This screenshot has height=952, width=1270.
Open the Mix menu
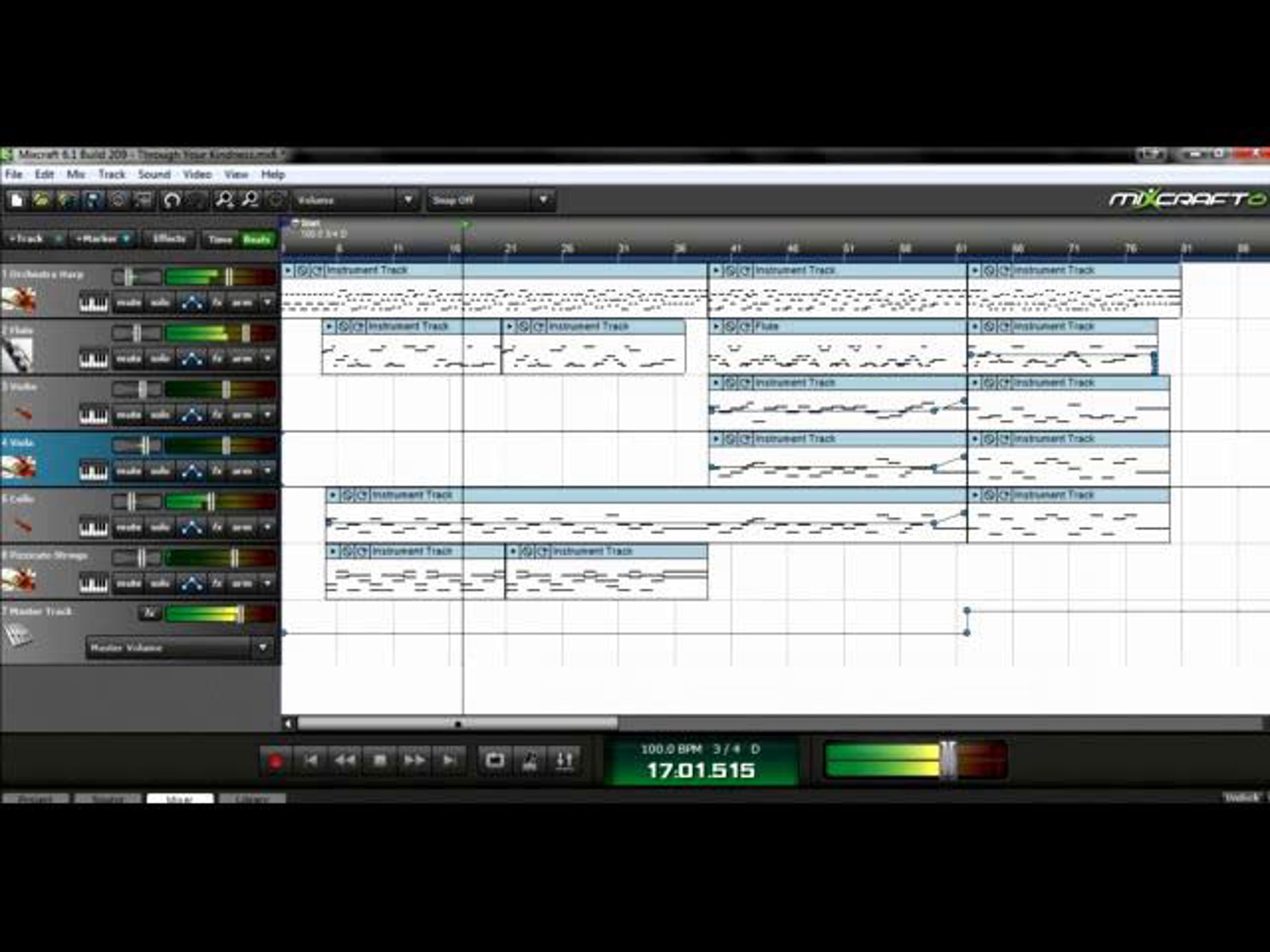tap(75, 175)
